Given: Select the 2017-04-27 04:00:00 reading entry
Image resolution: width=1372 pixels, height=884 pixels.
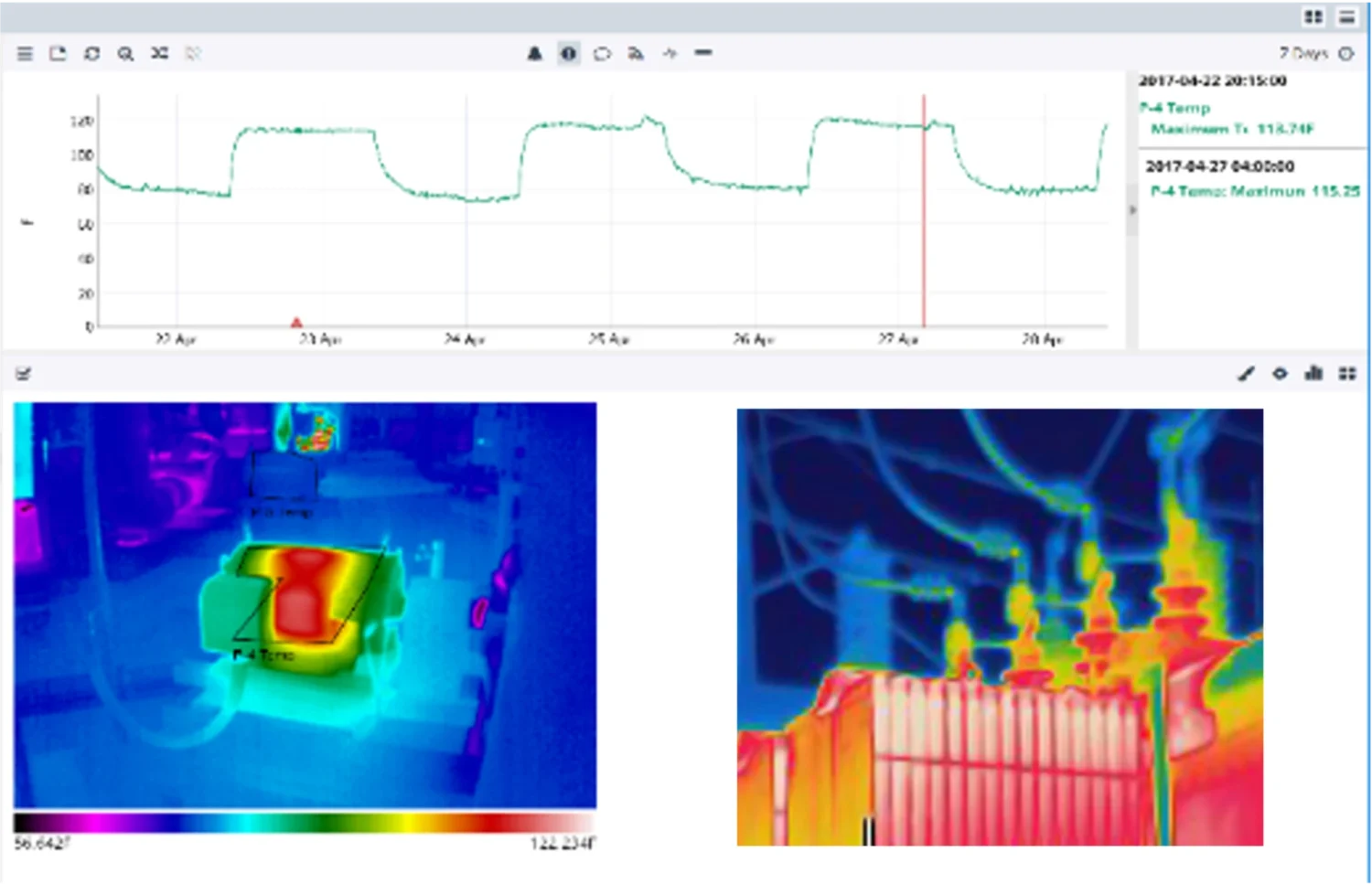Looking at the screenshot, I should pos(1219,166).
